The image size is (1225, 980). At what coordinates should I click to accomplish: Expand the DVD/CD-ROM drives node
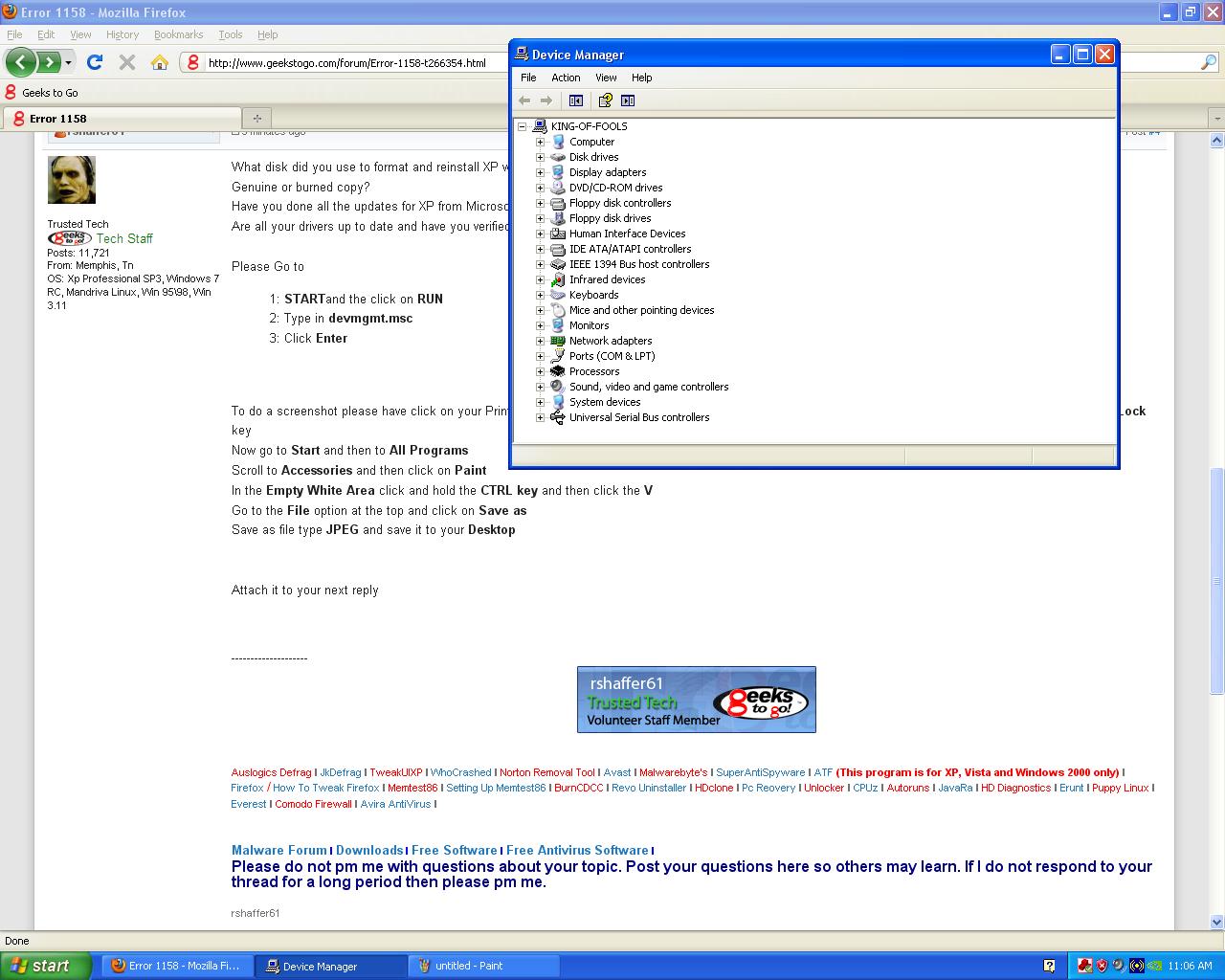541,188
